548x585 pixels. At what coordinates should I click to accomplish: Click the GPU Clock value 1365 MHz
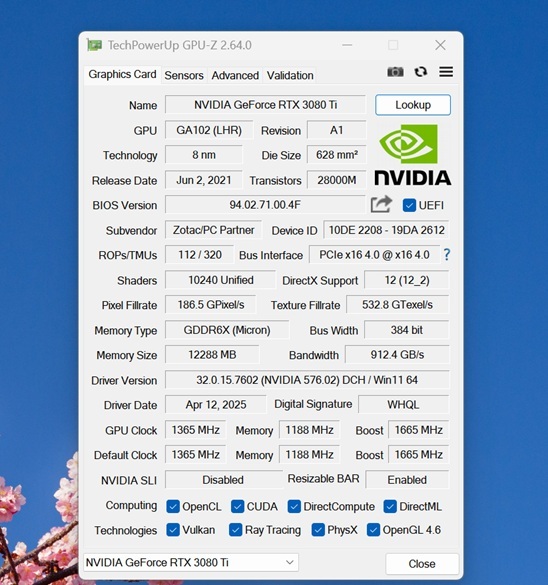click(x=195, y=430)
